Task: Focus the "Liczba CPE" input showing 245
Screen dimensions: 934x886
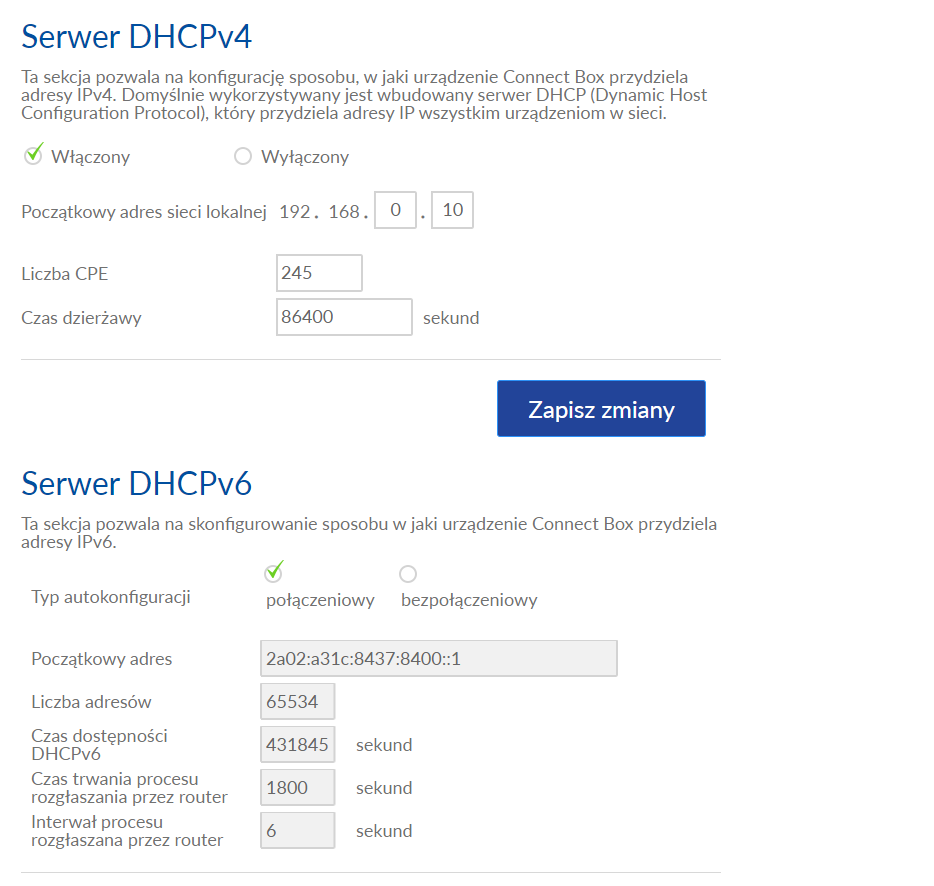Action: (318, 272)
